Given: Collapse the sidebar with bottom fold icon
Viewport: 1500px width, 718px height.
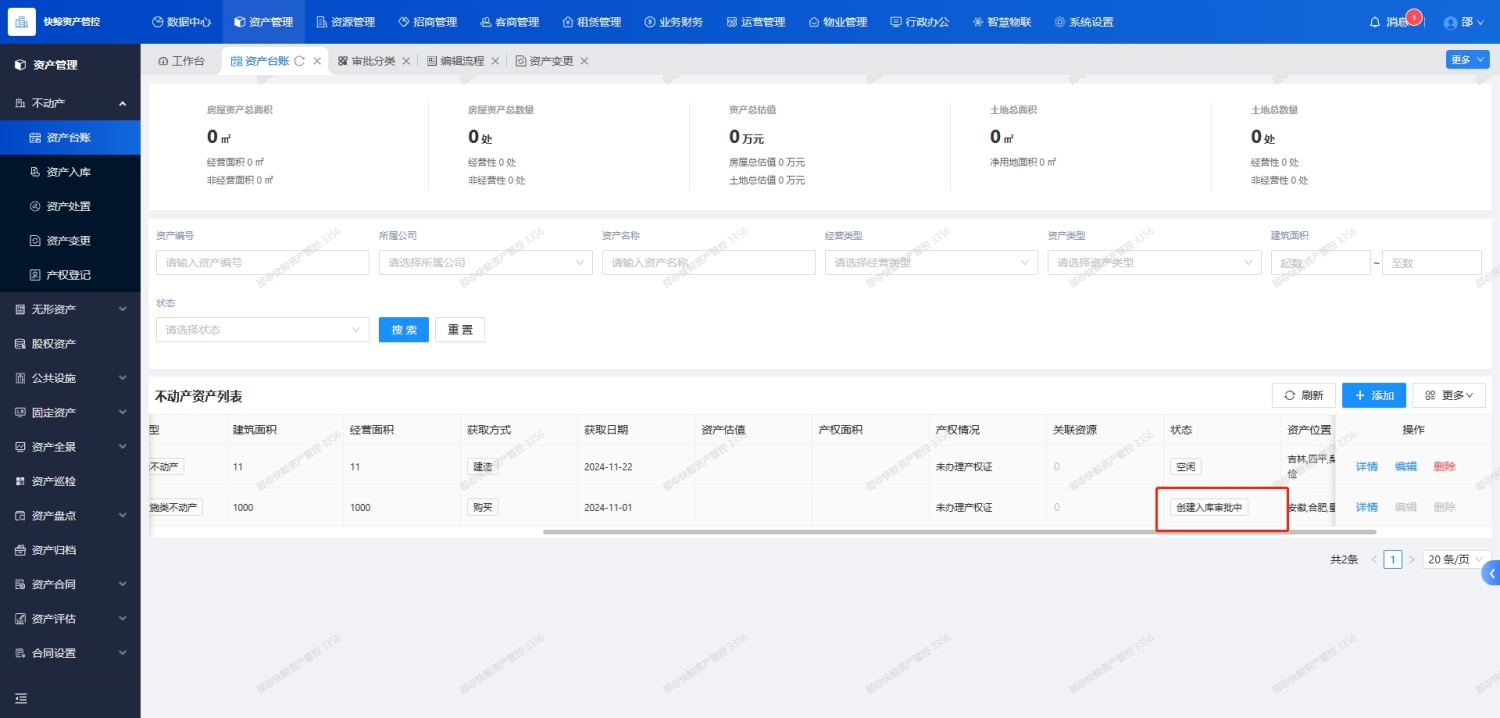Looking at the screenshot, I should coord(21,698).
